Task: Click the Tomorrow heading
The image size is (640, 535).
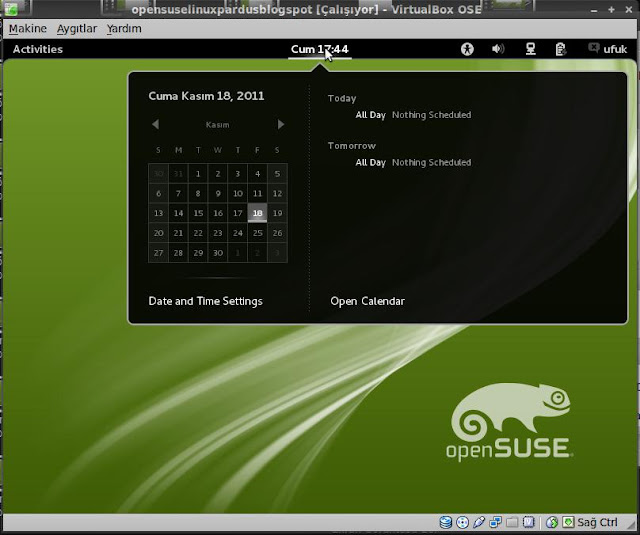Action: click(x=351, y=146)
